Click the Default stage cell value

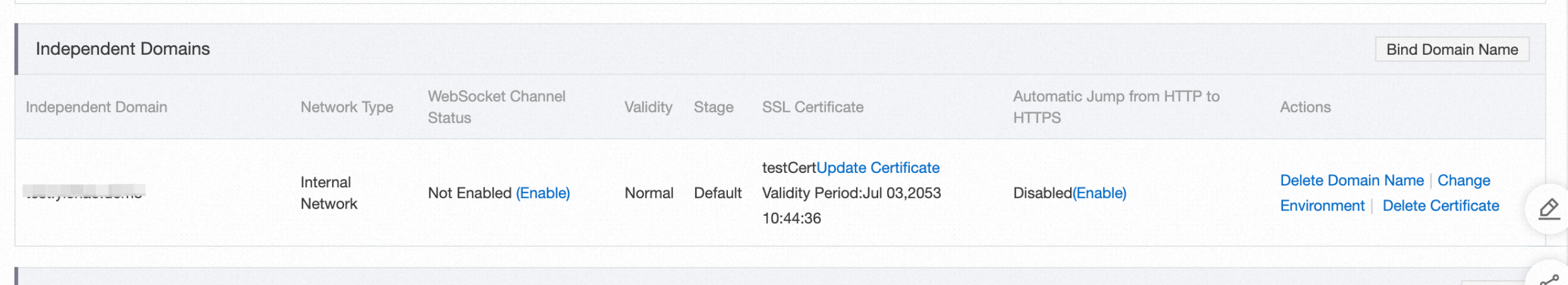pyautogui.click(x=717, y=193)
